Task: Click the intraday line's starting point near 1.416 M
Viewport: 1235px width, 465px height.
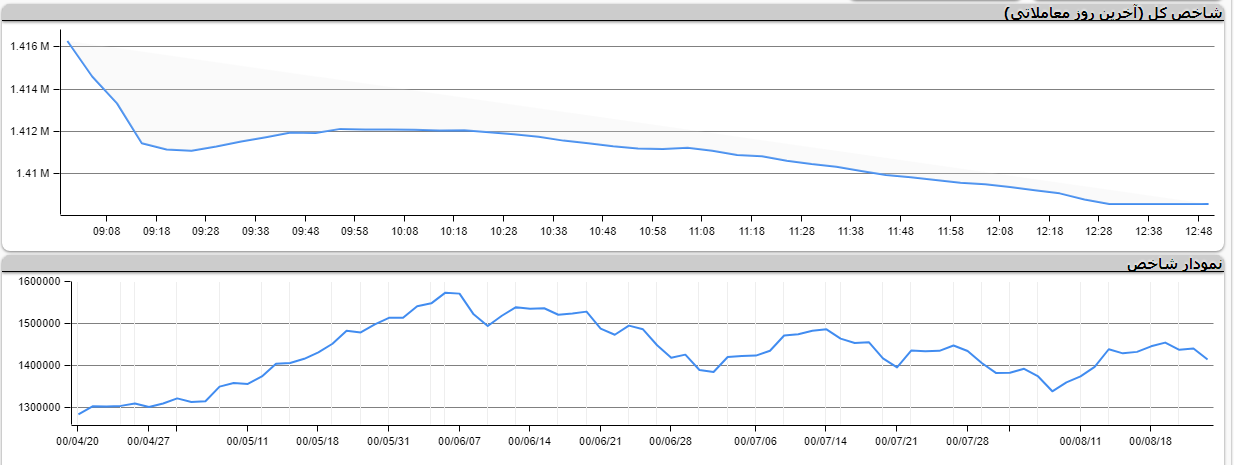Action: click(x=67, y=41)
